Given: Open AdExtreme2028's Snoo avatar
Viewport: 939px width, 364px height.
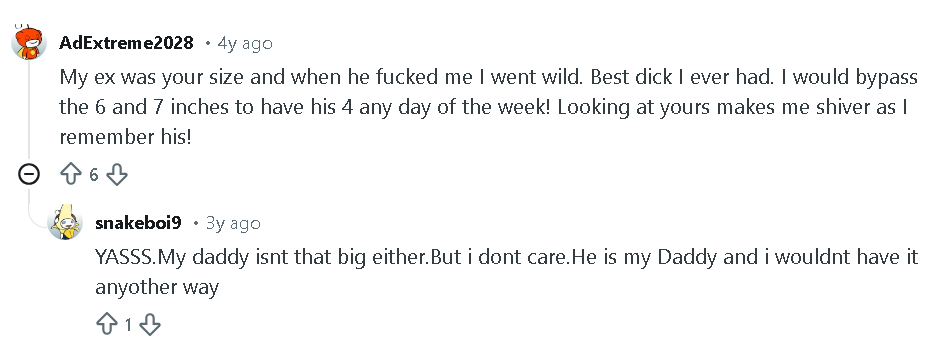Looking at the screenshot, I should point(29,43).
